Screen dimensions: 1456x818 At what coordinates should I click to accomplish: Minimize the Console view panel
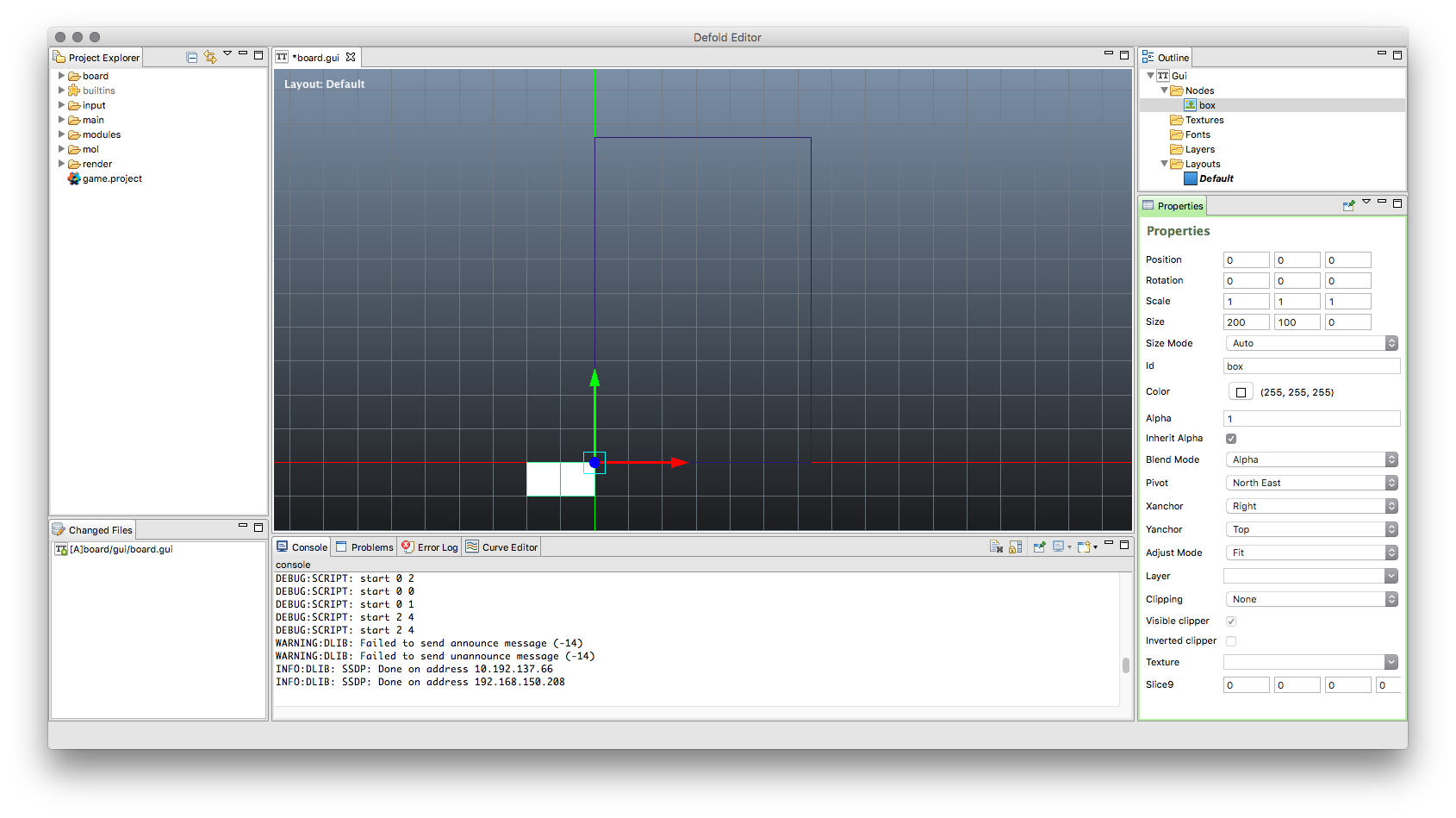coord(1109,543)
